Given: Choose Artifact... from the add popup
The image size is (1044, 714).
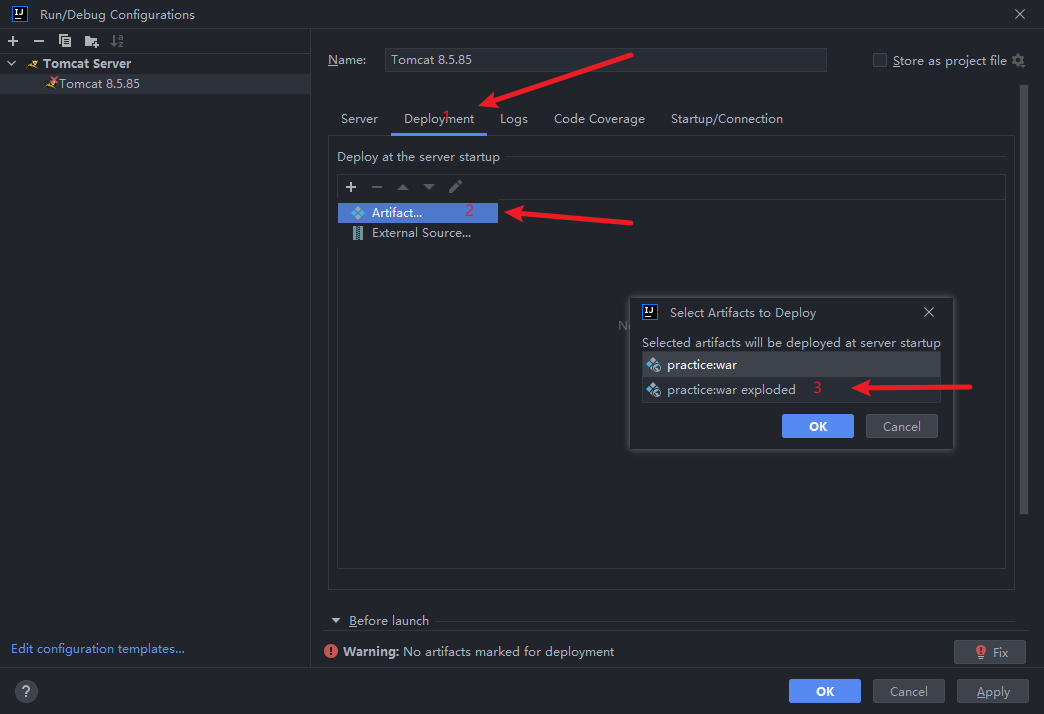Looking at the screenshot, I should 396,213.
